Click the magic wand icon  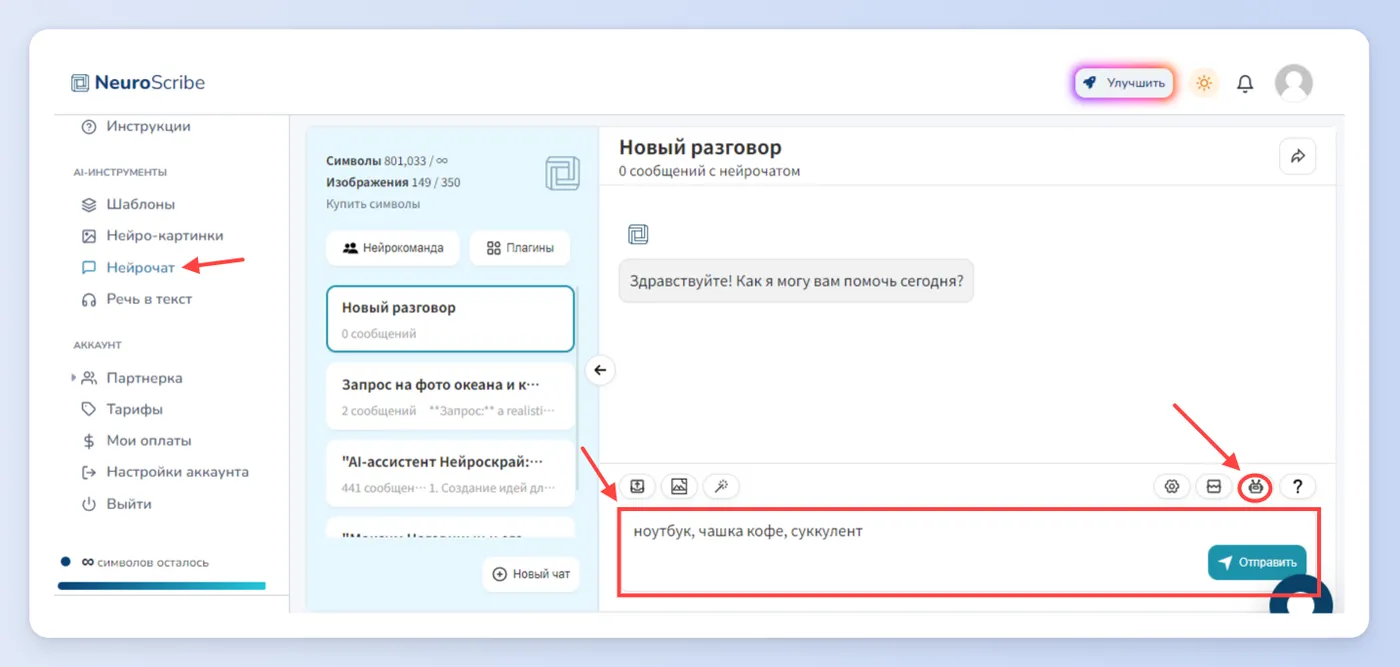(x=721, y=487)
